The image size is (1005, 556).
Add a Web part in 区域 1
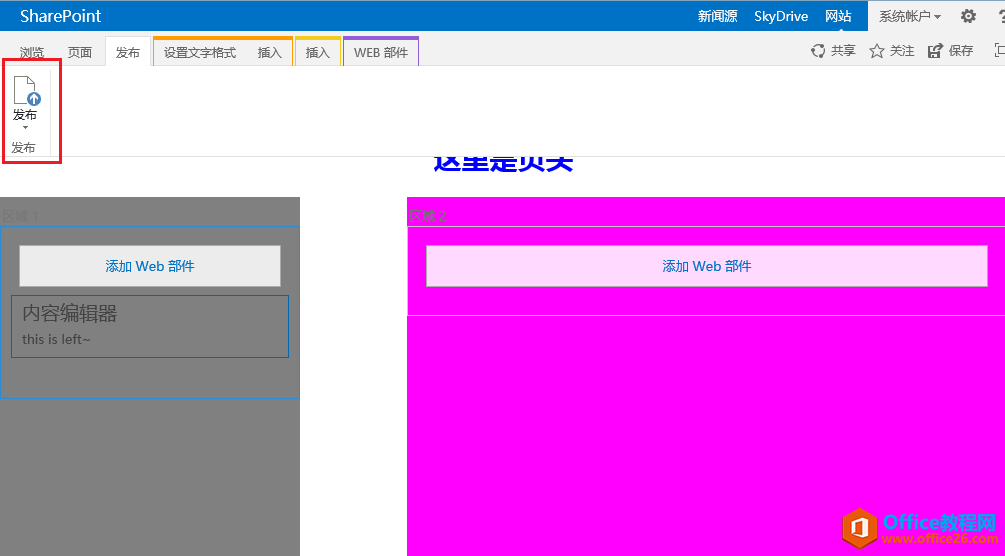(150, 266)
